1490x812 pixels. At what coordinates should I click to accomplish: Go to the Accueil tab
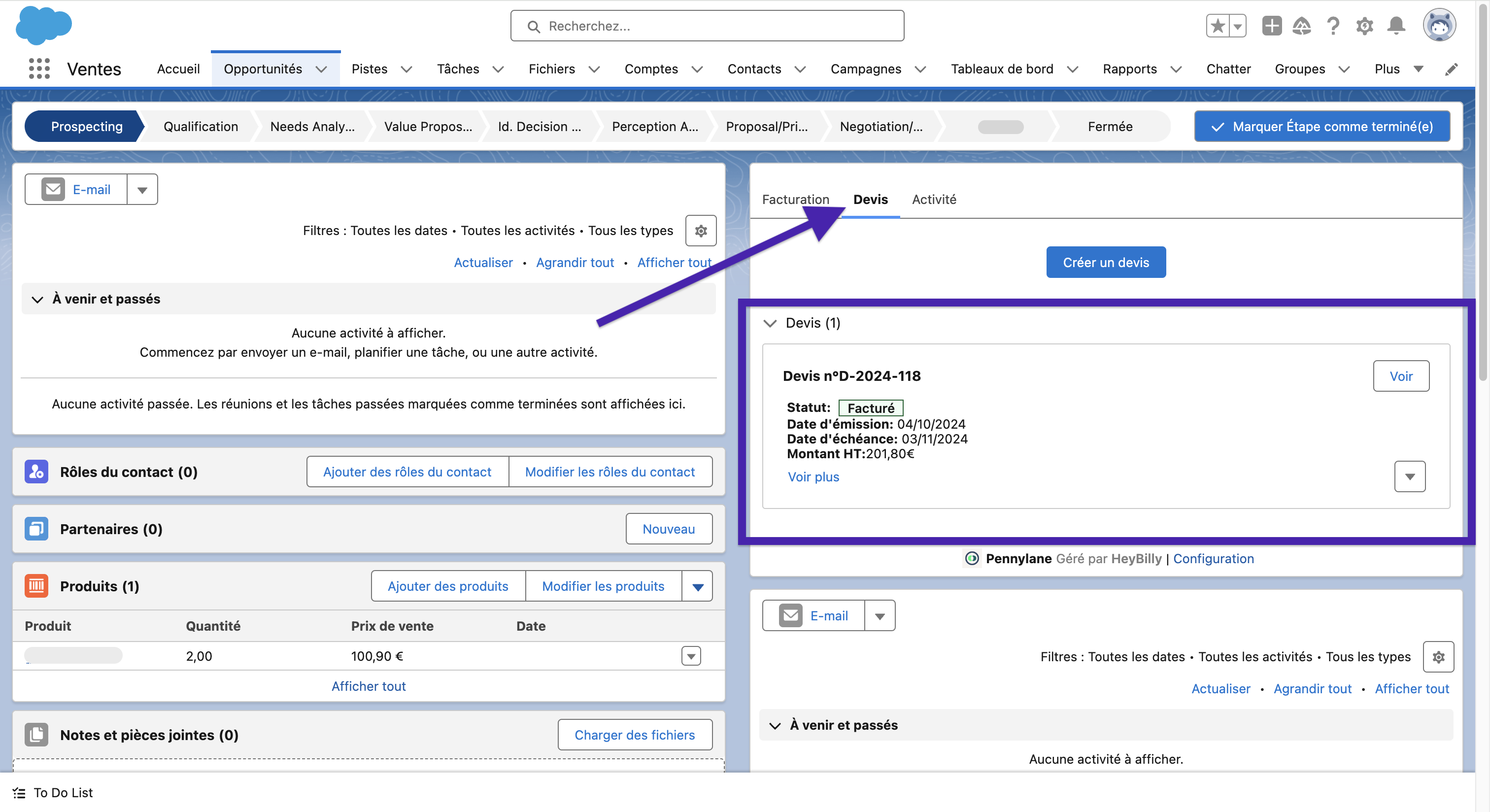coord(178,69)
